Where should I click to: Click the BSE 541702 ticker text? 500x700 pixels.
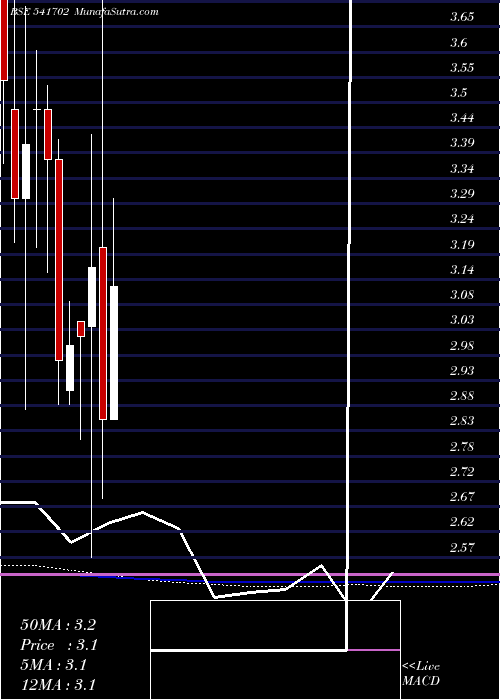(x=39, y=12)
